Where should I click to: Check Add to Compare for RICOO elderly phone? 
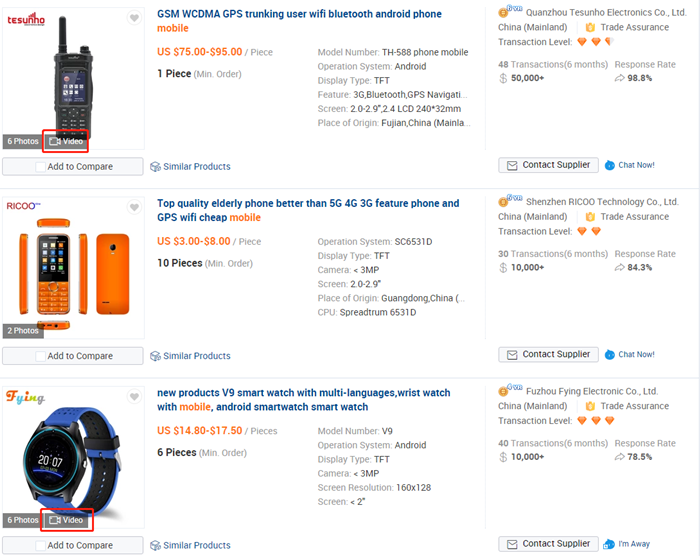click(41, 356)
